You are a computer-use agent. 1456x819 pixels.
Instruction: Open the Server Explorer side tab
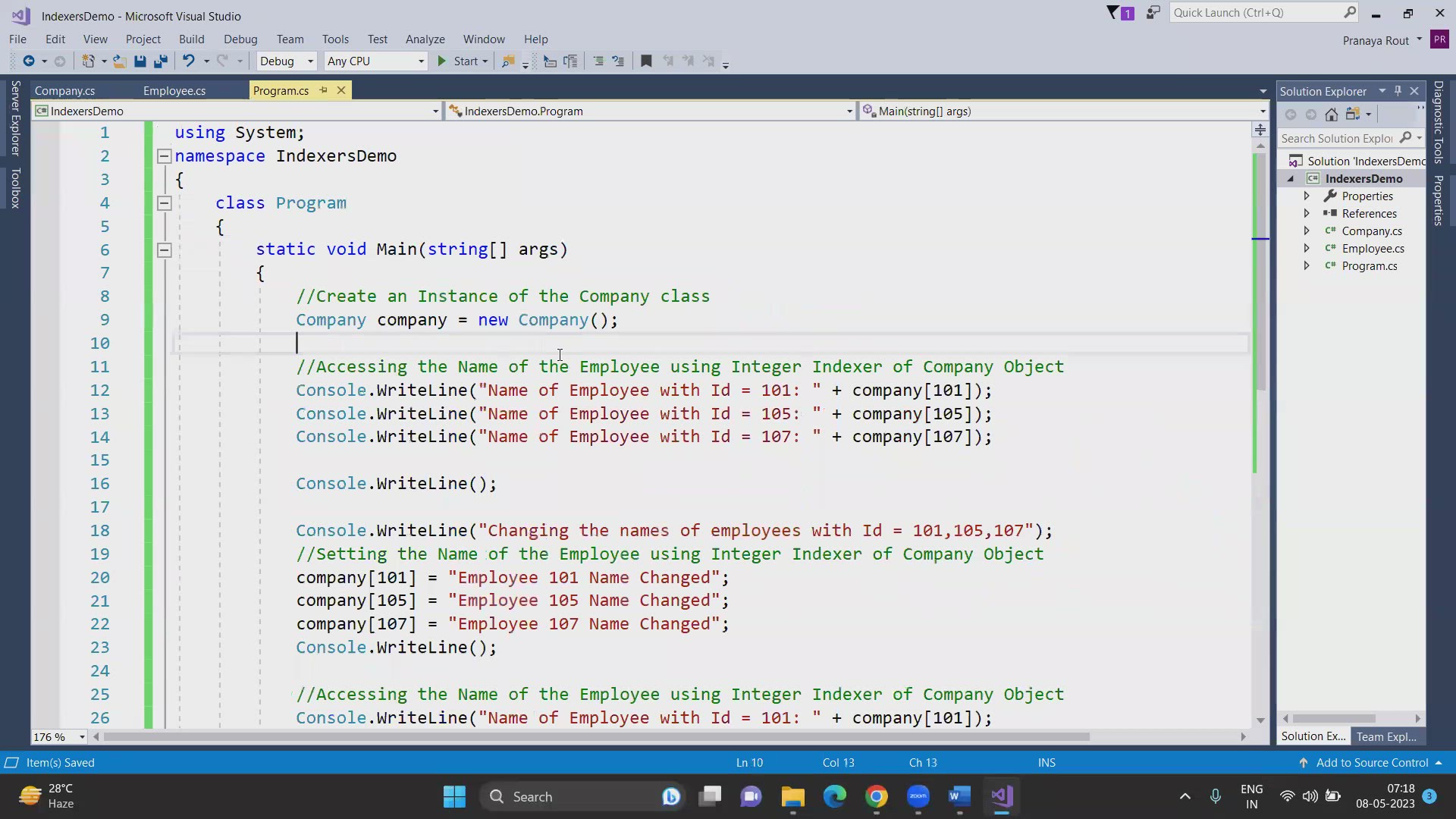[x=15, y=118]
